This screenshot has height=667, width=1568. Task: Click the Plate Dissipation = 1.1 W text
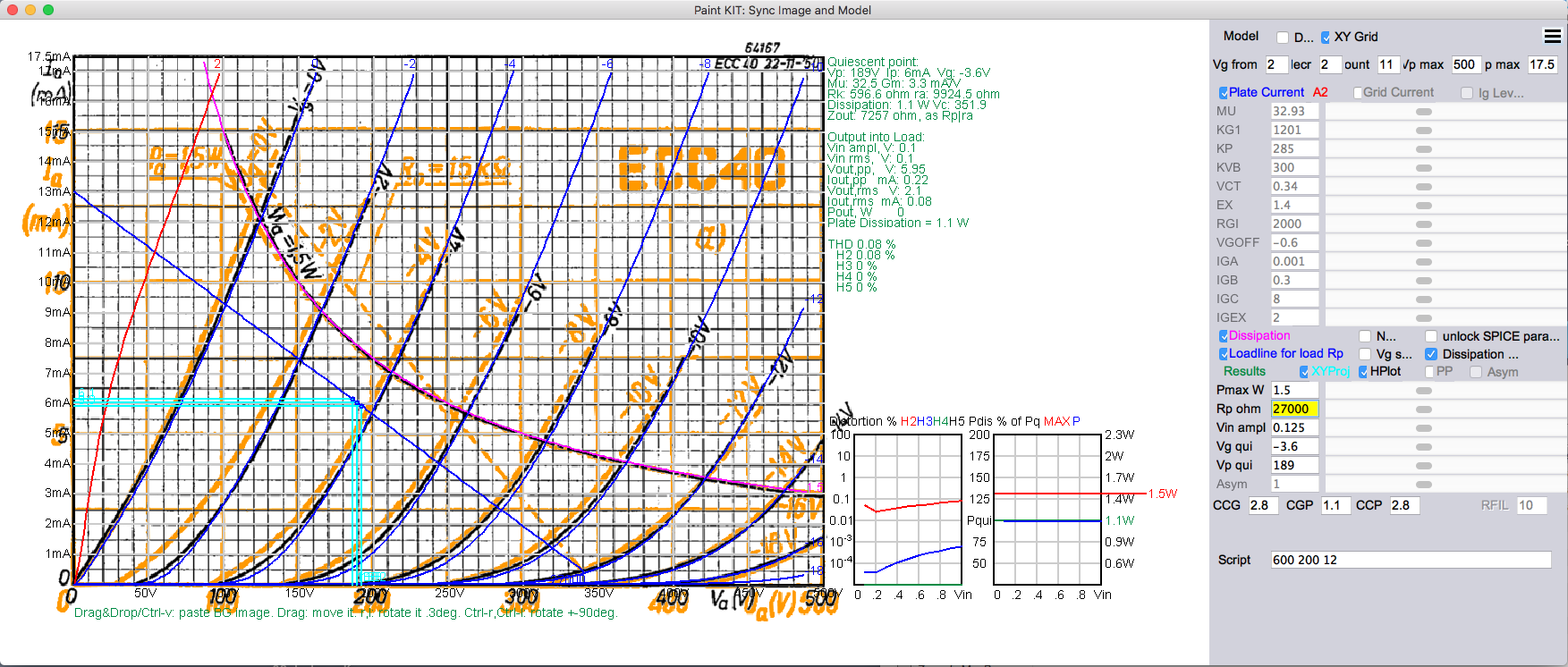click(898, 223)
